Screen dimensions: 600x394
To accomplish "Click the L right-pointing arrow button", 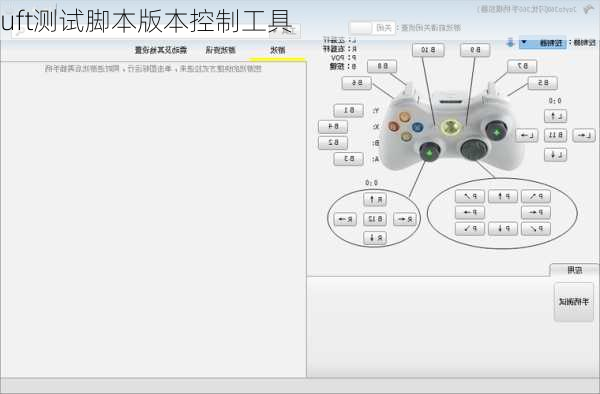I will coord(584,135).
